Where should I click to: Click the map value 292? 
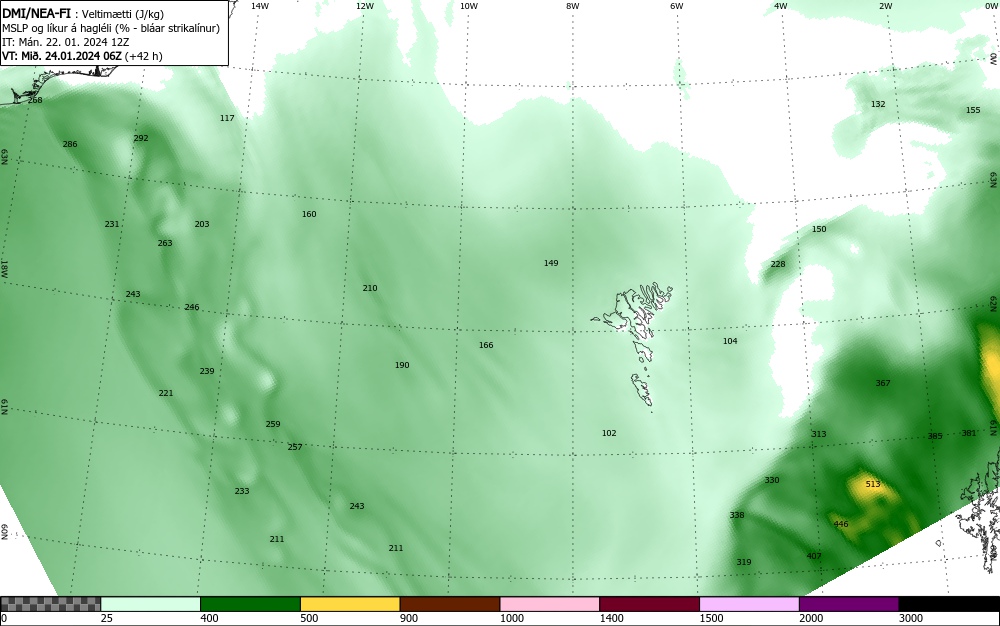point(141,138)
